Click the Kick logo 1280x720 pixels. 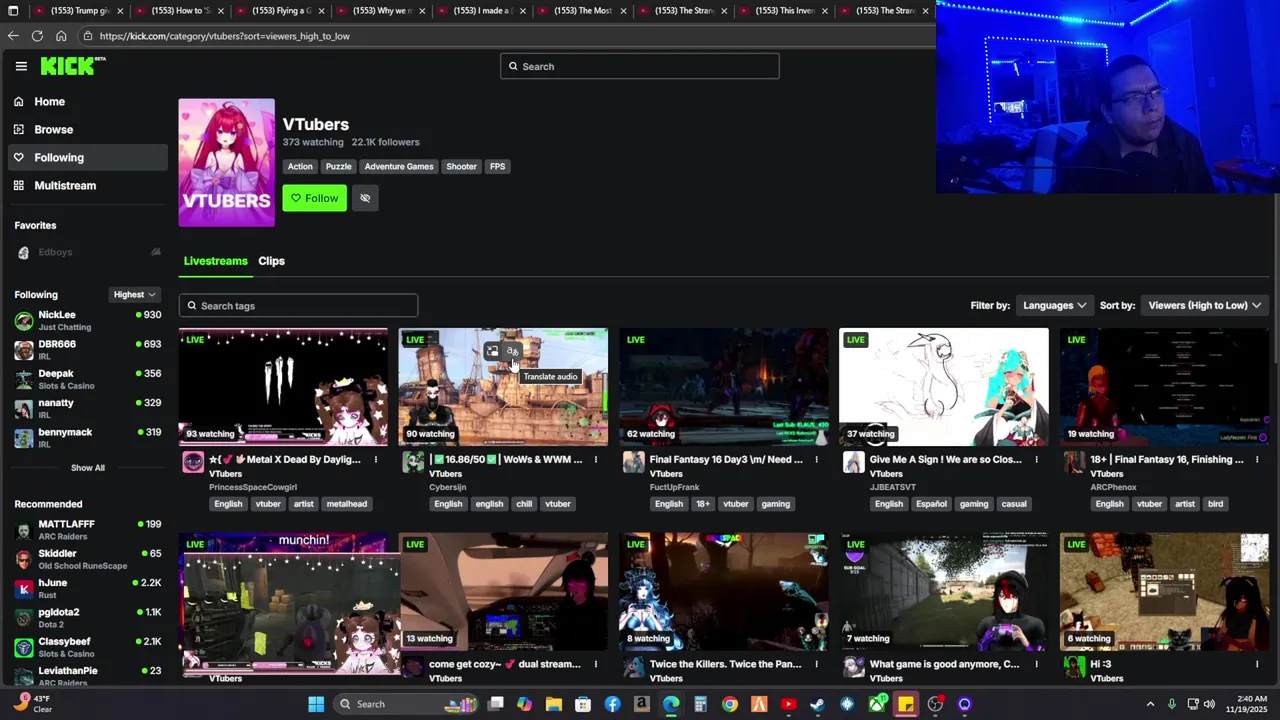tap(73, 66)
